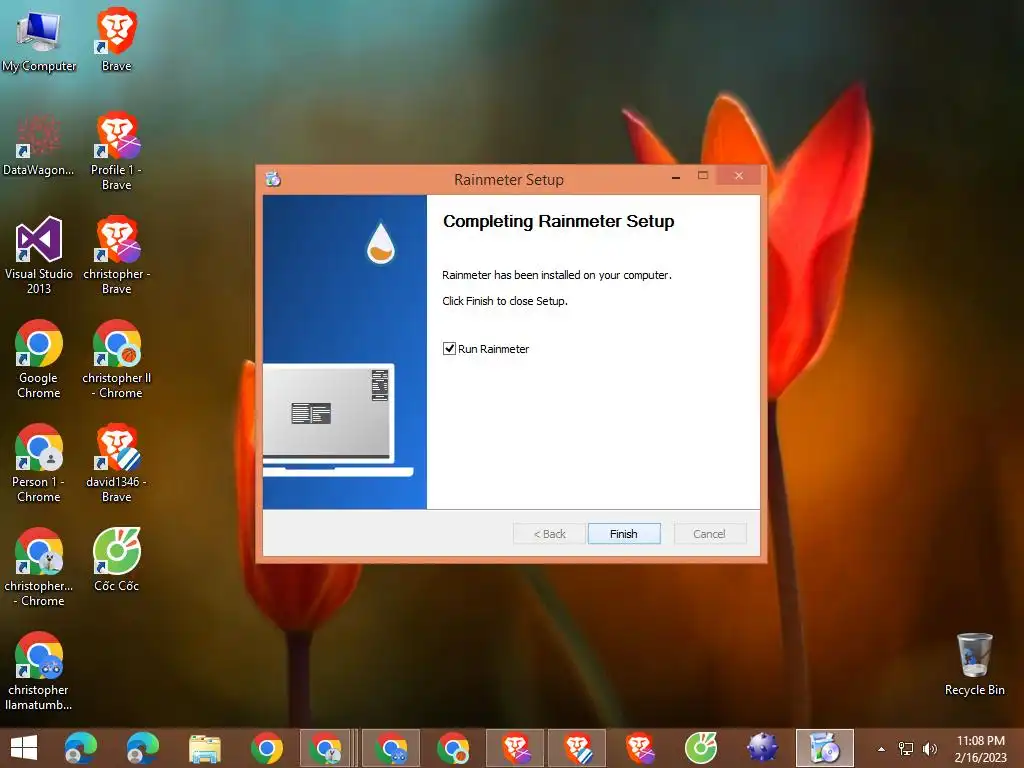Image resolution: width=1024 pixels, height=768 pixels.
Task: Click the 'Completing Rainmeter Setup' heading
Action: tap(558, 221)
